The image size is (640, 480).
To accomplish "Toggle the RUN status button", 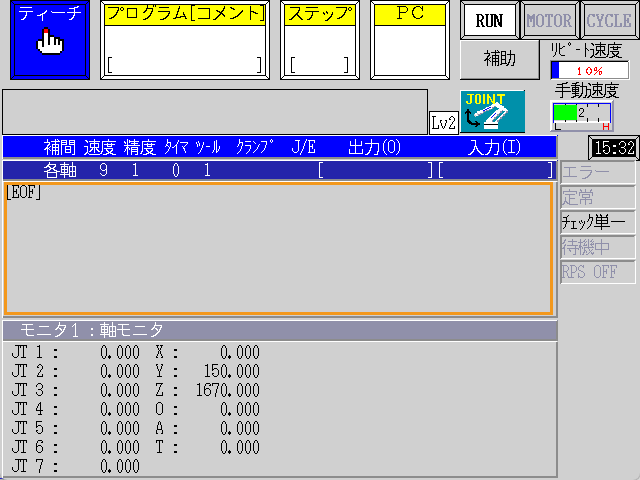I will point(489,20).
